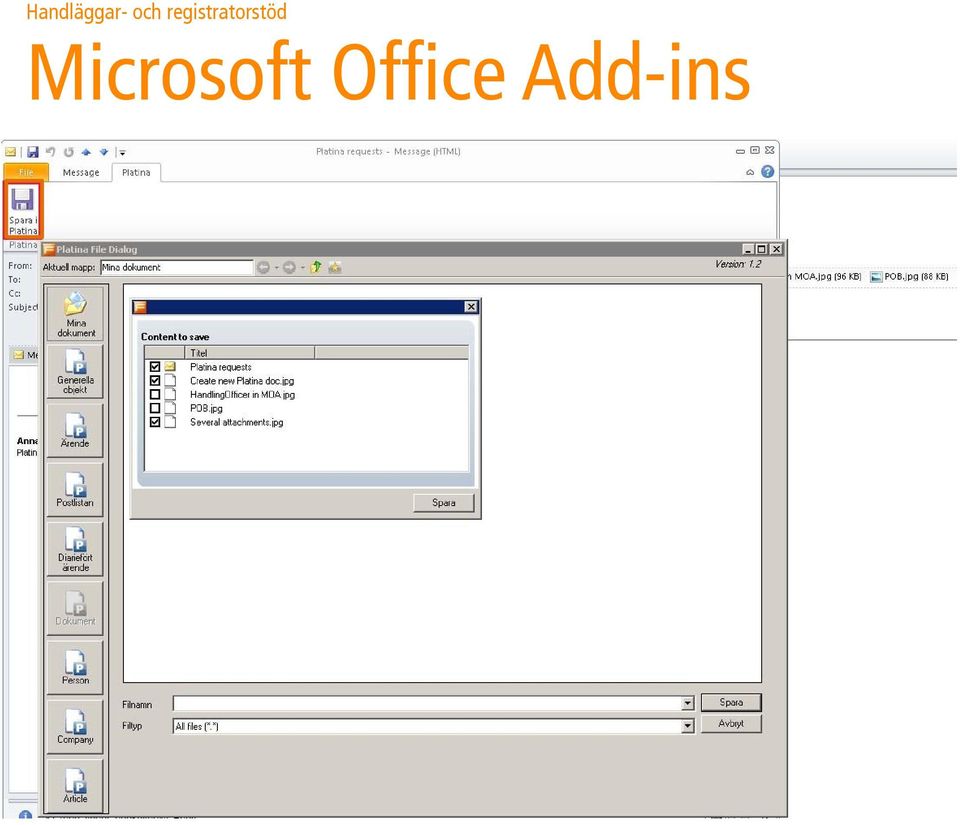Image resolution: width=960 pixels, height=825 pixels.
Task: Open the Outlook help question mark icon
Action: (767, 172)
